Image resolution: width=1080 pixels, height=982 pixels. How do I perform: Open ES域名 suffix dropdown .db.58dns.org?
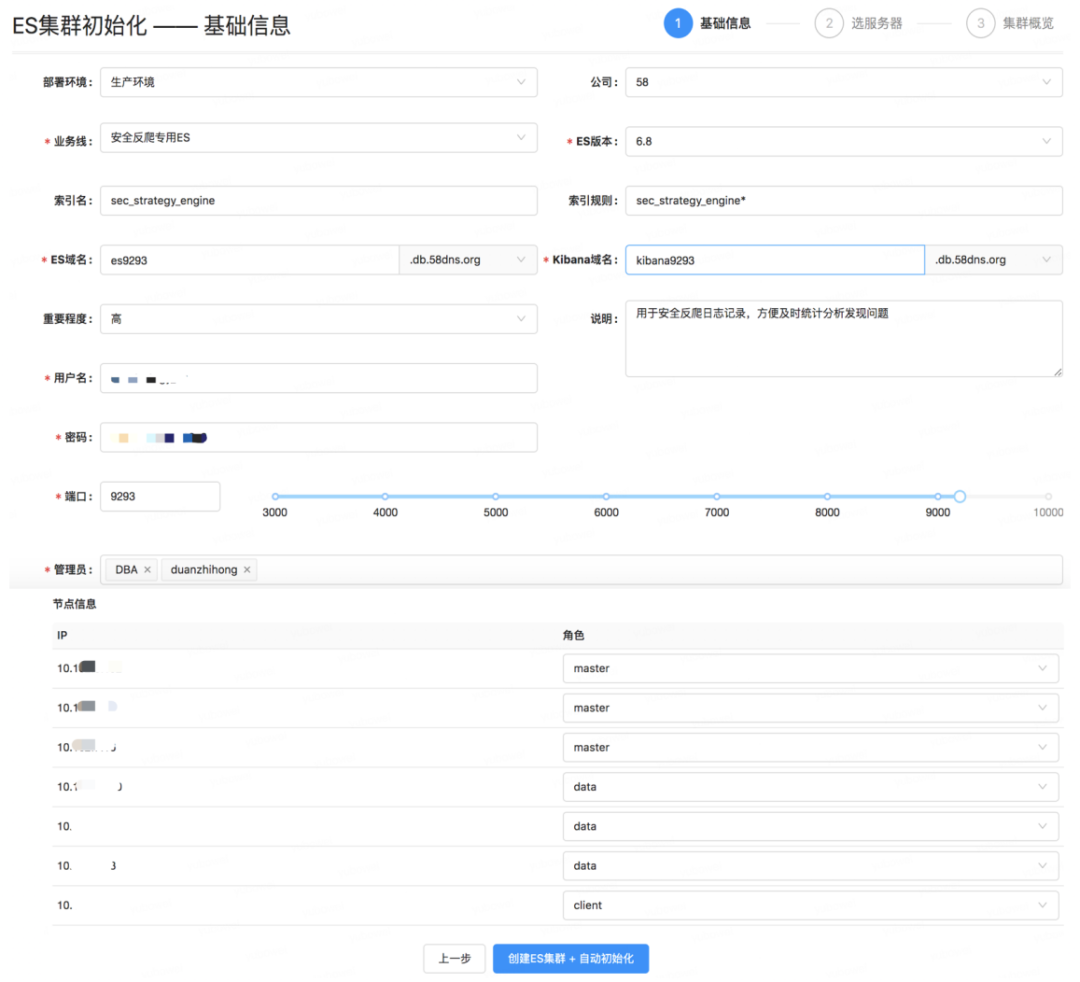tap(468, 260)
